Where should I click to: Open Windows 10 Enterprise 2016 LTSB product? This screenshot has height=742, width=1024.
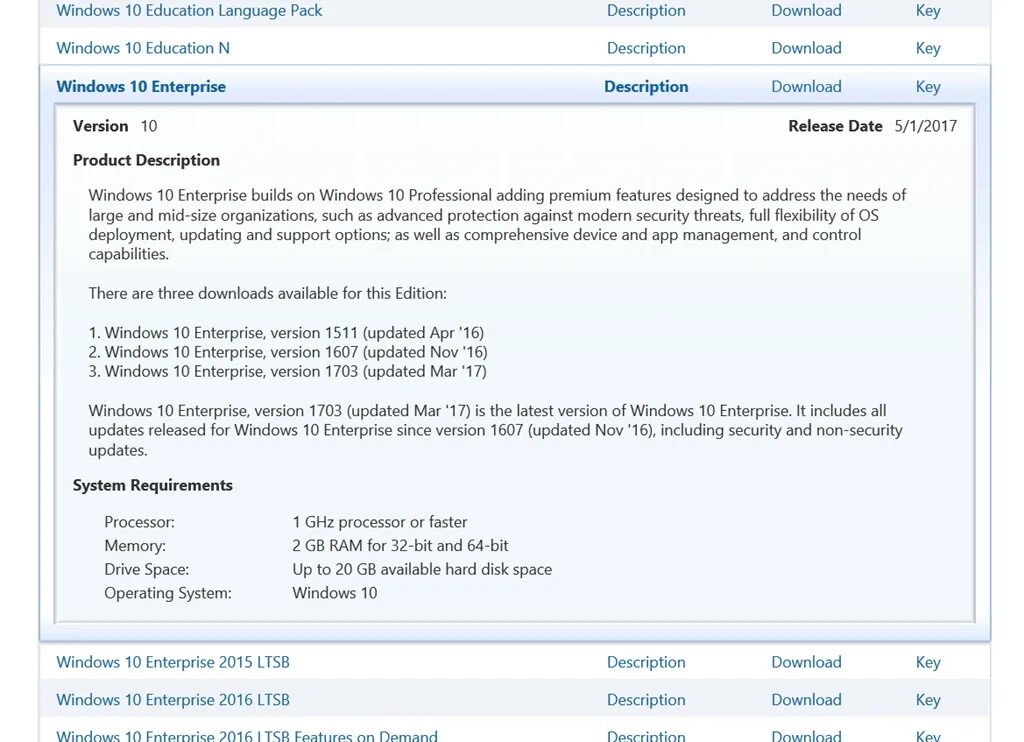[173, 700]
